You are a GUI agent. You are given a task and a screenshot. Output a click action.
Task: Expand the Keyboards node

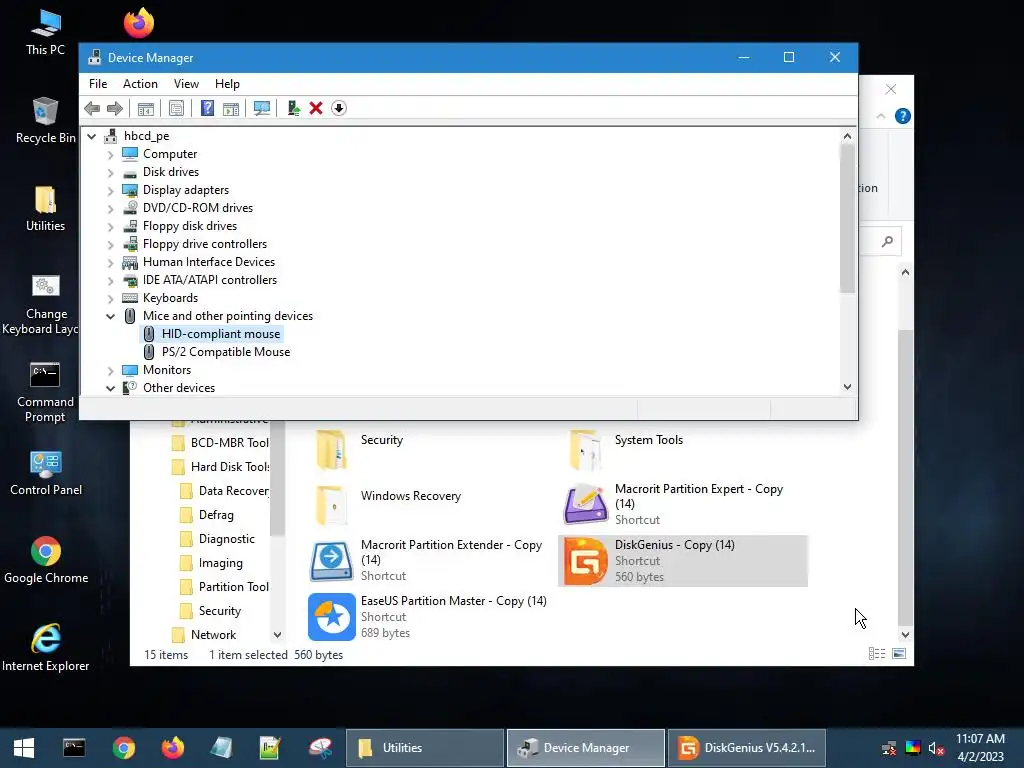110,298
